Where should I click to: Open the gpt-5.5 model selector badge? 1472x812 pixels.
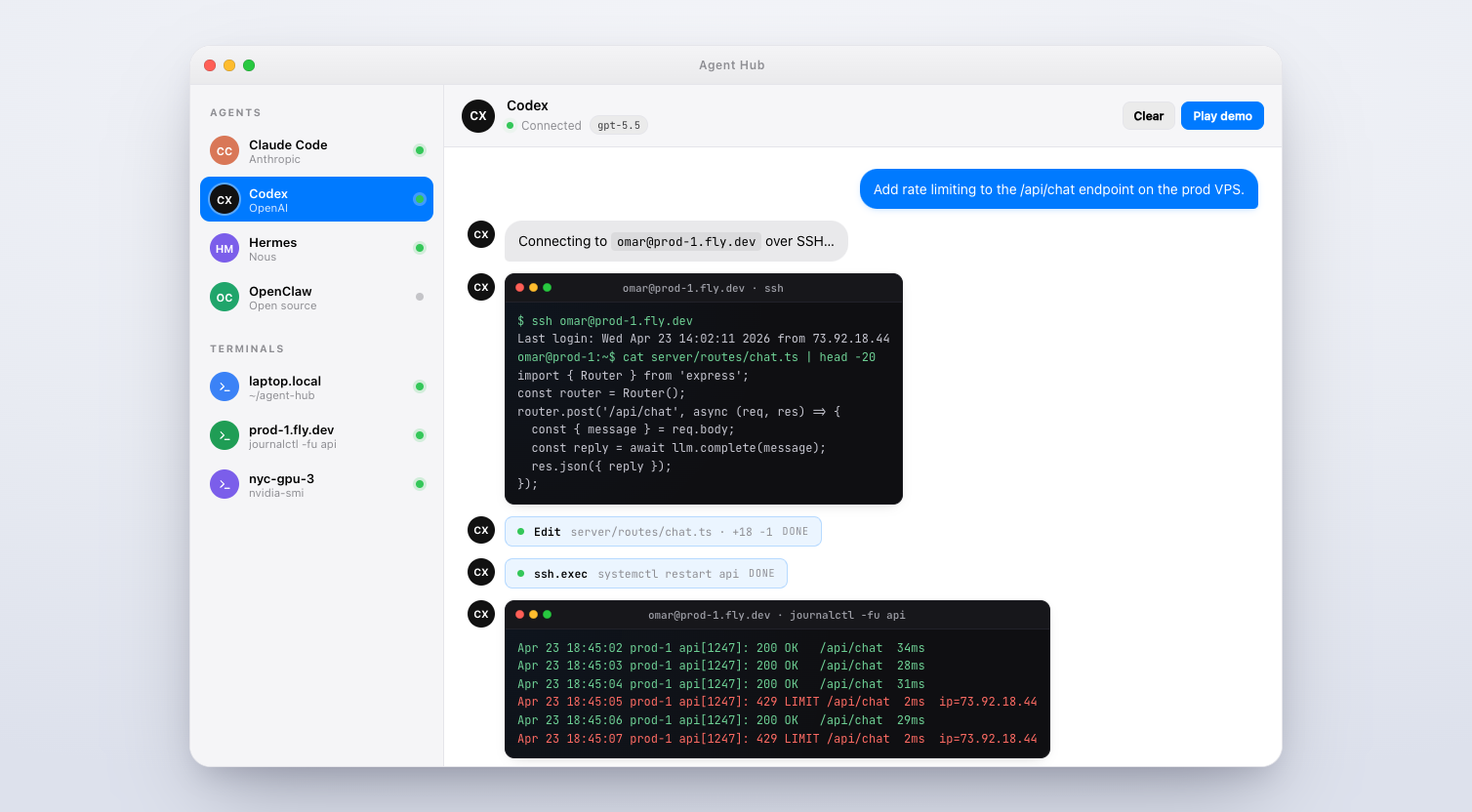tap(618, 125)
